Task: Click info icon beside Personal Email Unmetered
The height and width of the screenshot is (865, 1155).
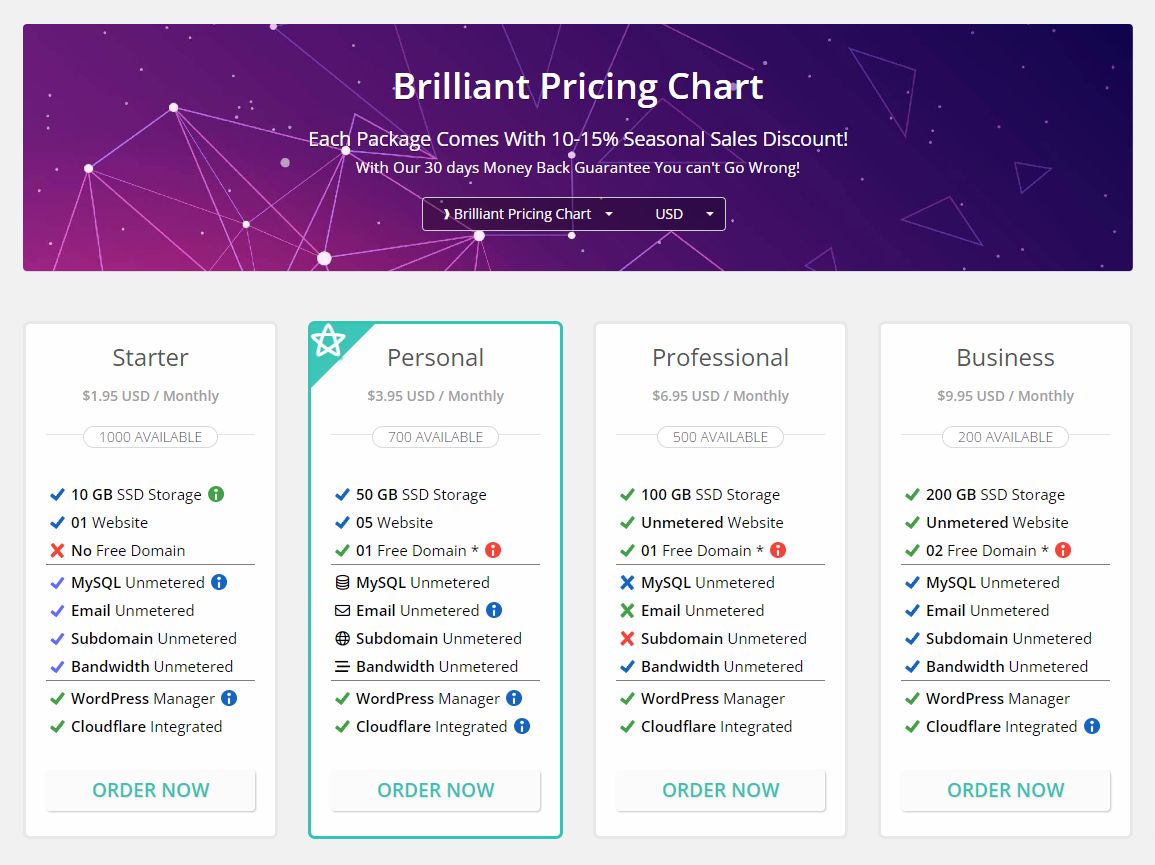Action: (x=494, y=610)
